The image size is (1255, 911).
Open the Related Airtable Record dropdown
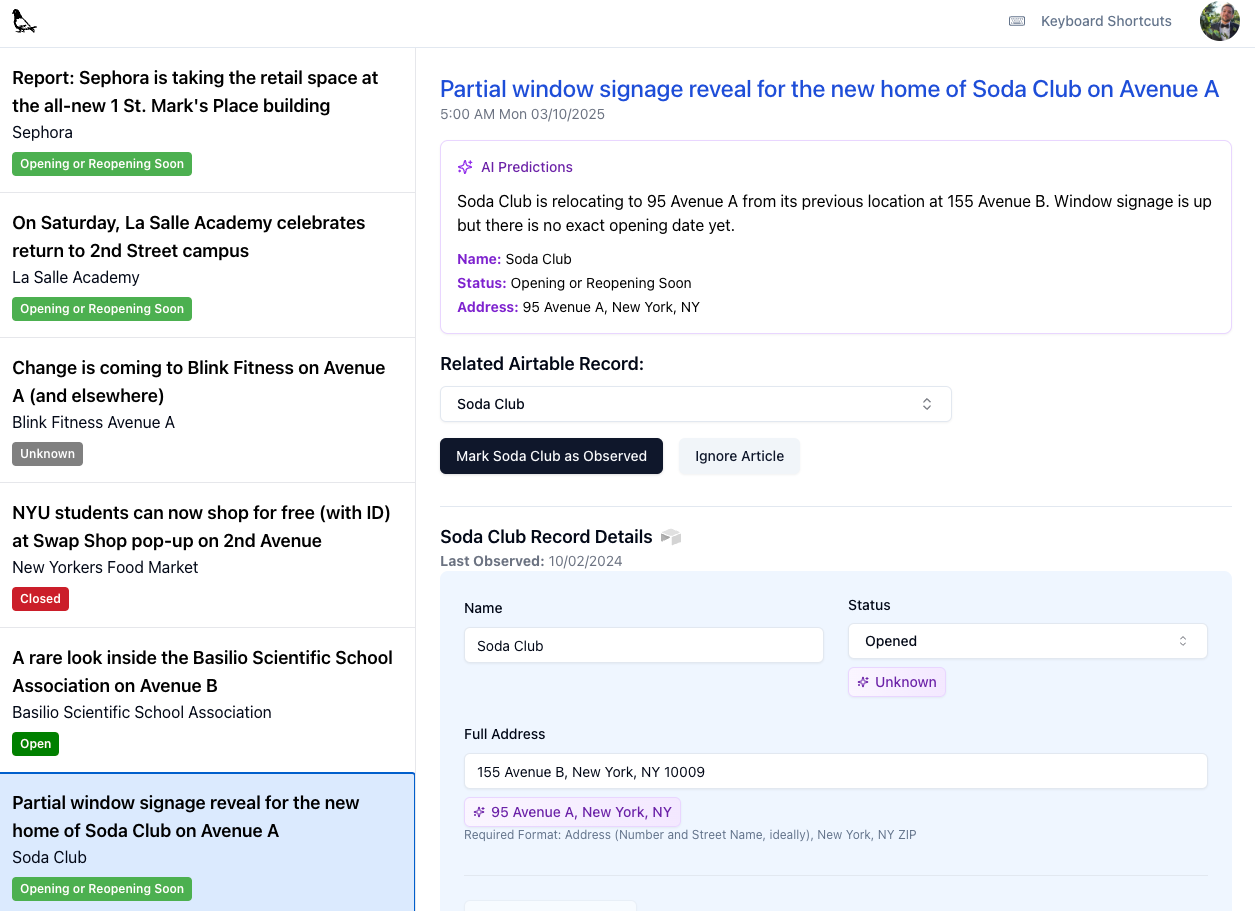point(696,404)
